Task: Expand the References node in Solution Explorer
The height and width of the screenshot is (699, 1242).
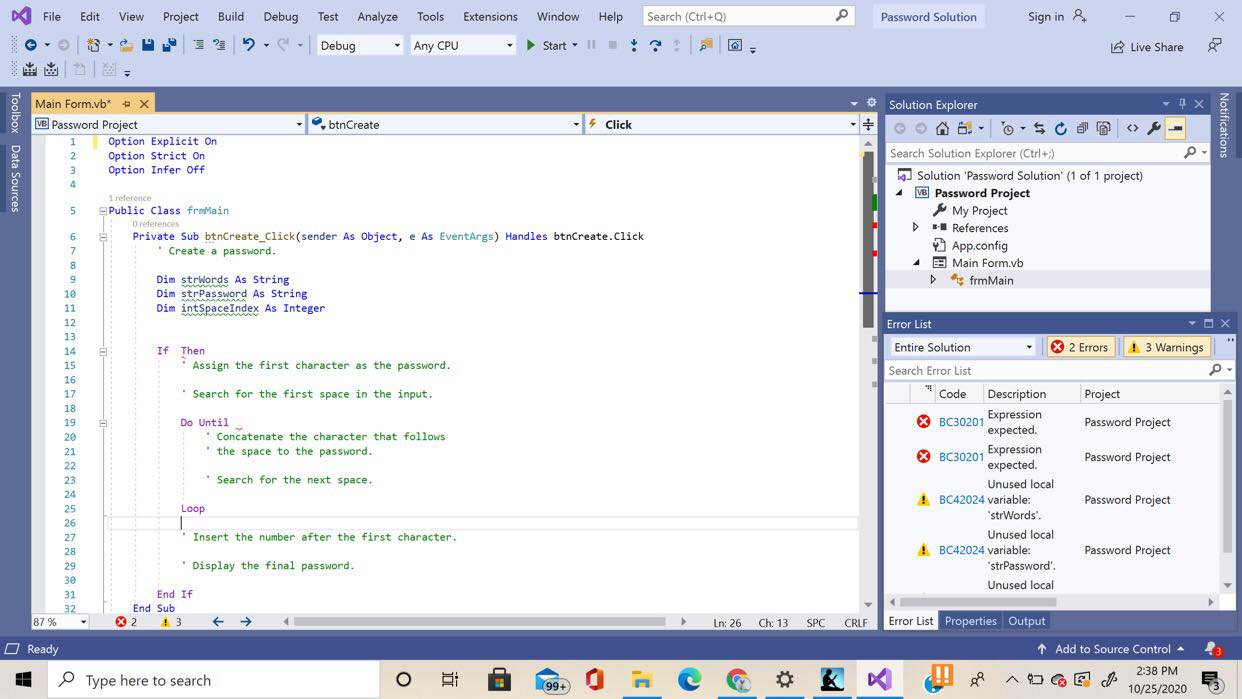Action: [x=915, y=227]
